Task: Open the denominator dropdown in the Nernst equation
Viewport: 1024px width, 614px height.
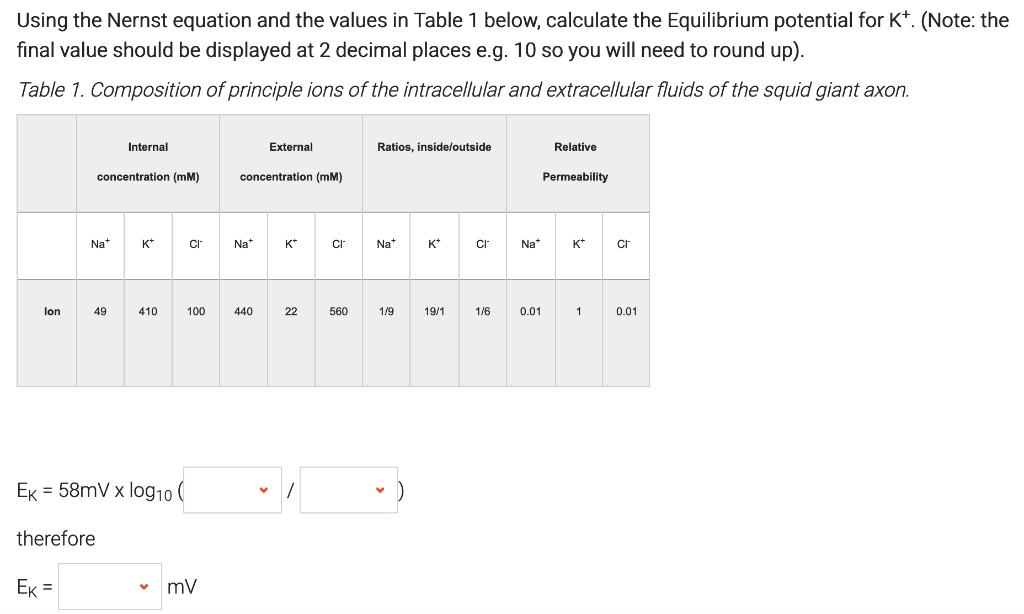Action: tap(348, 488)
